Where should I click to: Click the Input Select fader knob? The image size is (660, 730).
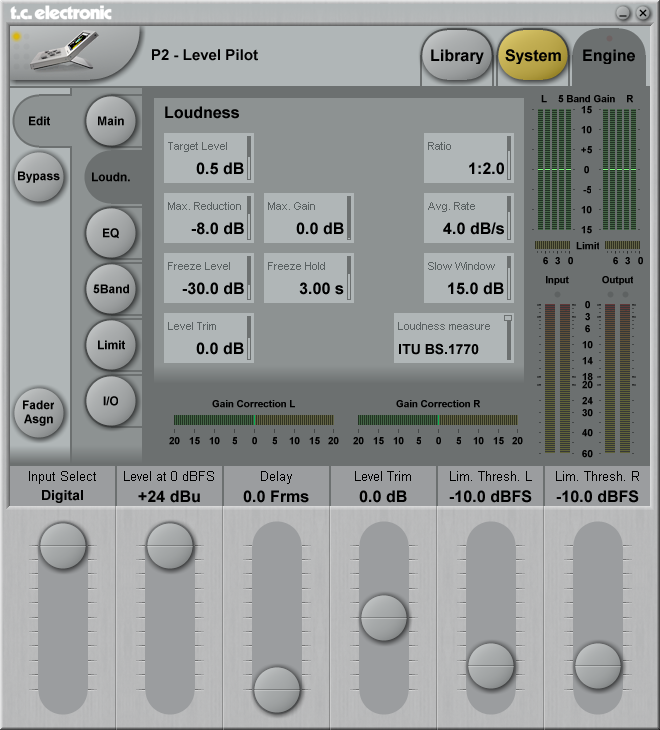[x=63, y=546]
